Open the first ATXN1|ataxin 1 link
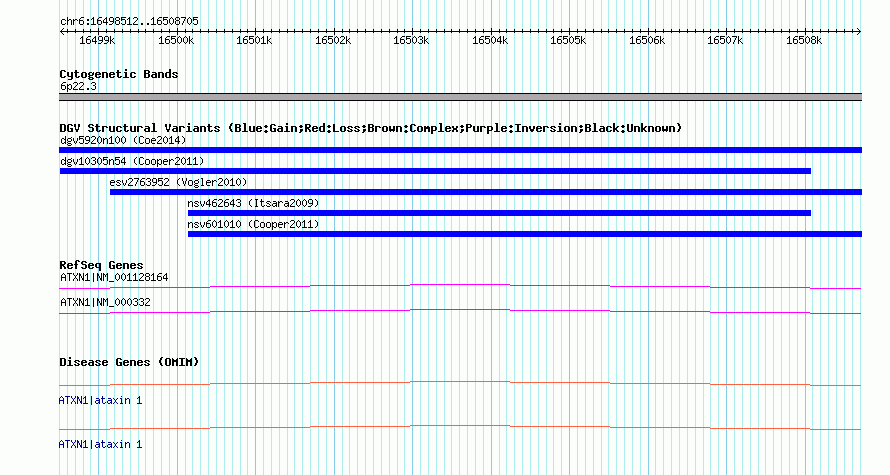The image size is (890, 475). coord(100,401)
